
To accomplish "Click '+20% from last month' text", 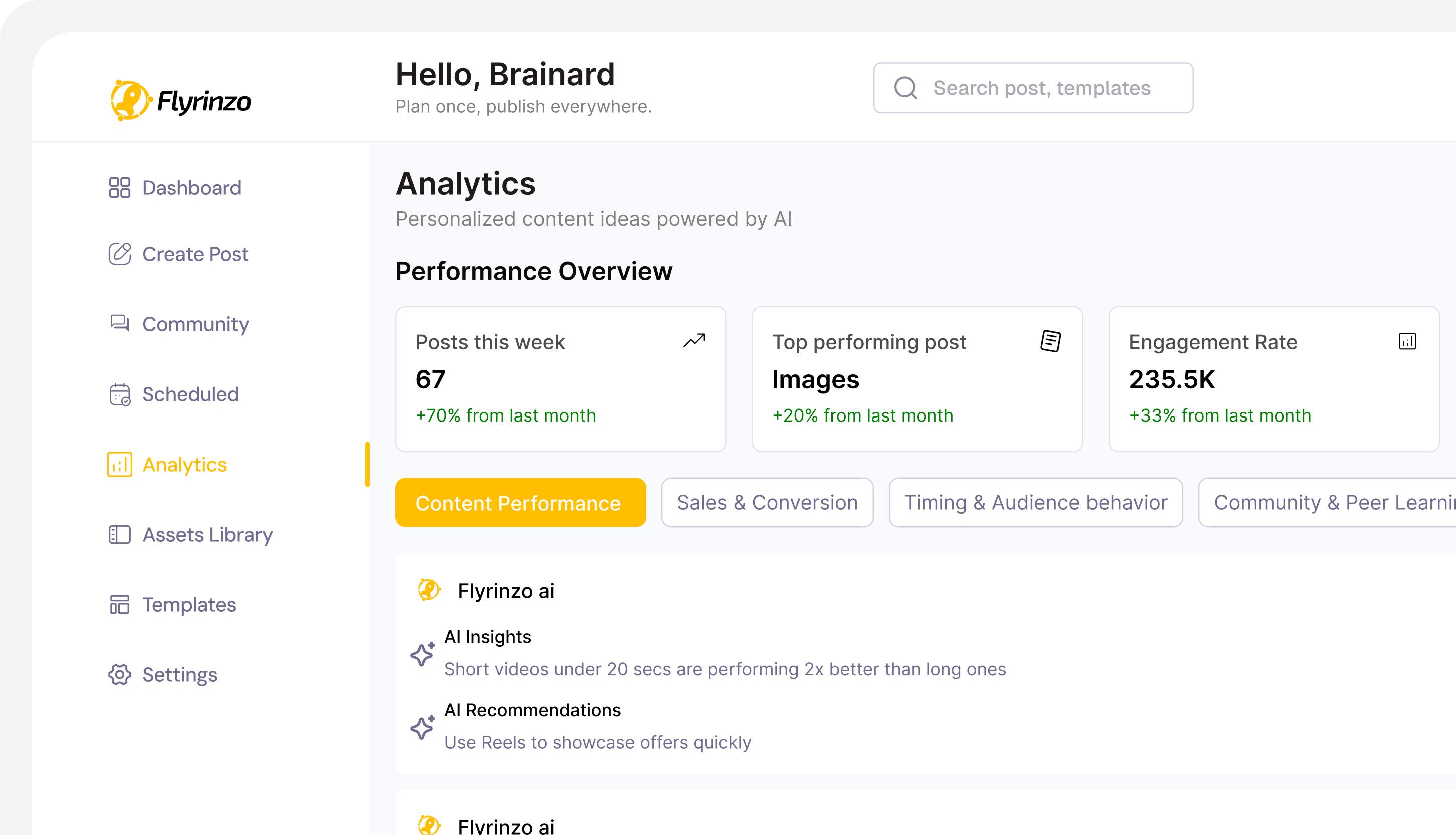I will pyautogui.click(x=863, y=415).
